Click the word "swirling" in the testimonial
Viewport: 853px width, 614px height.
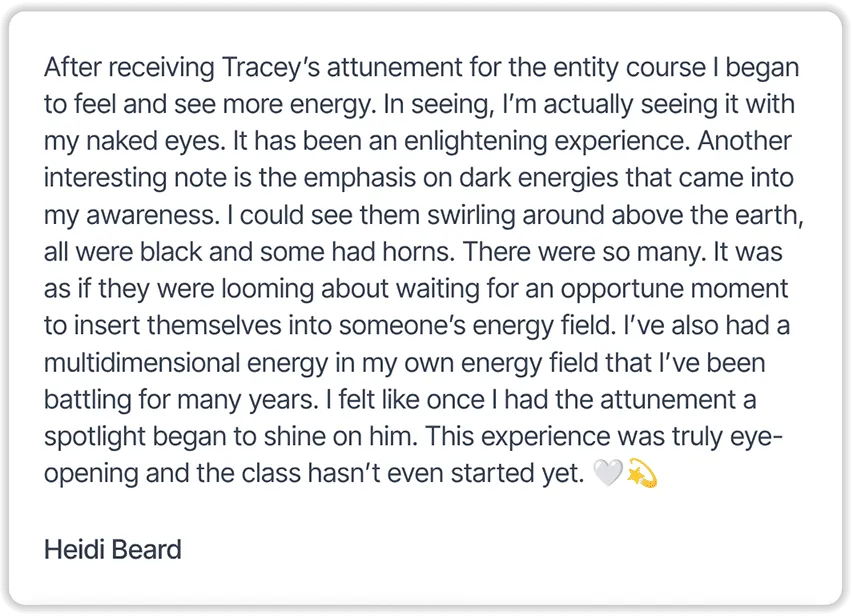pyautogui.click(x=471, y=215)
